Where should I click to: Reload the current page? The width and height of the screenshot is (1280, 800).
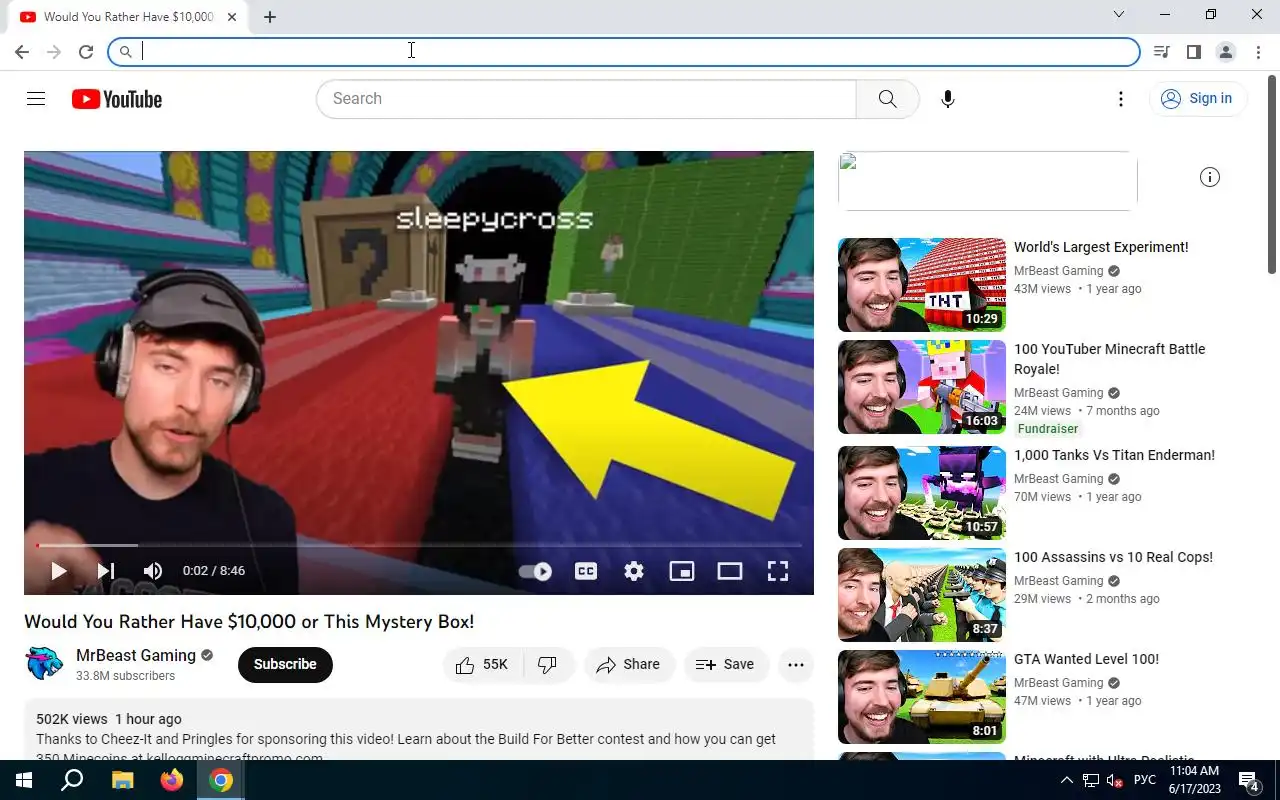[x=86, y=52]
